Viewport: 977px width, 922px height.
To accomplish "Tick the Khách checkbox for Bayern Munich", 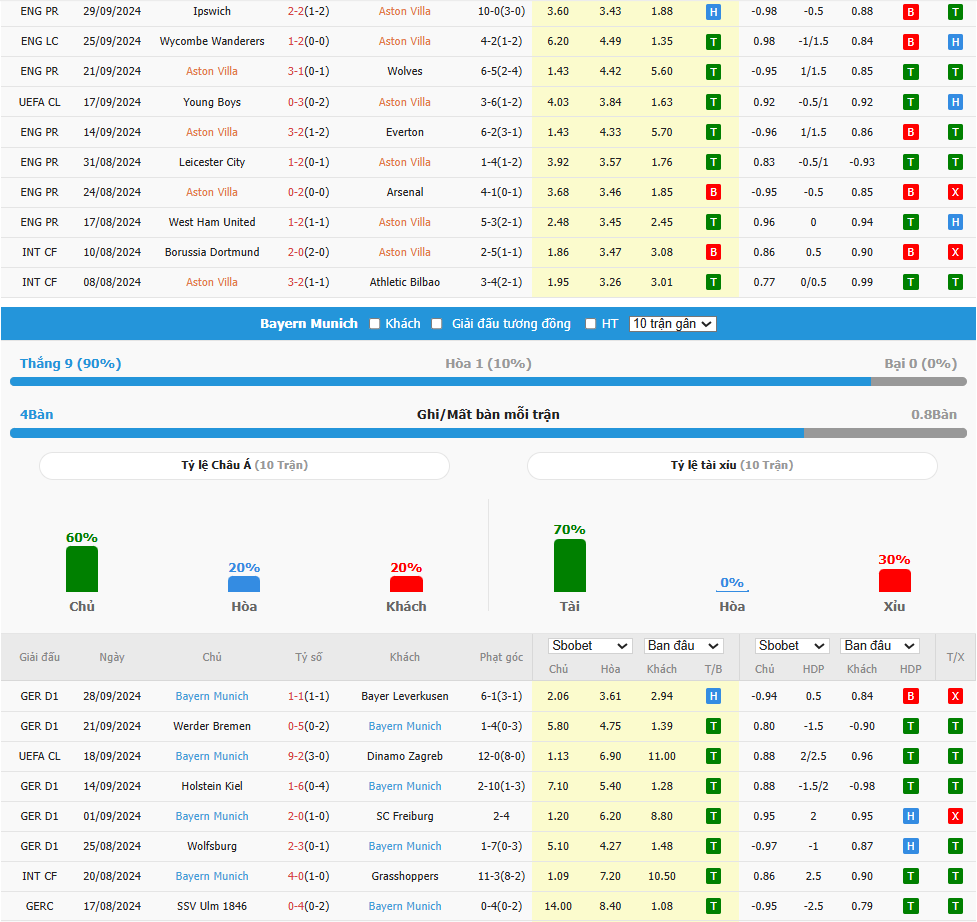I will [x=374, y=324].
